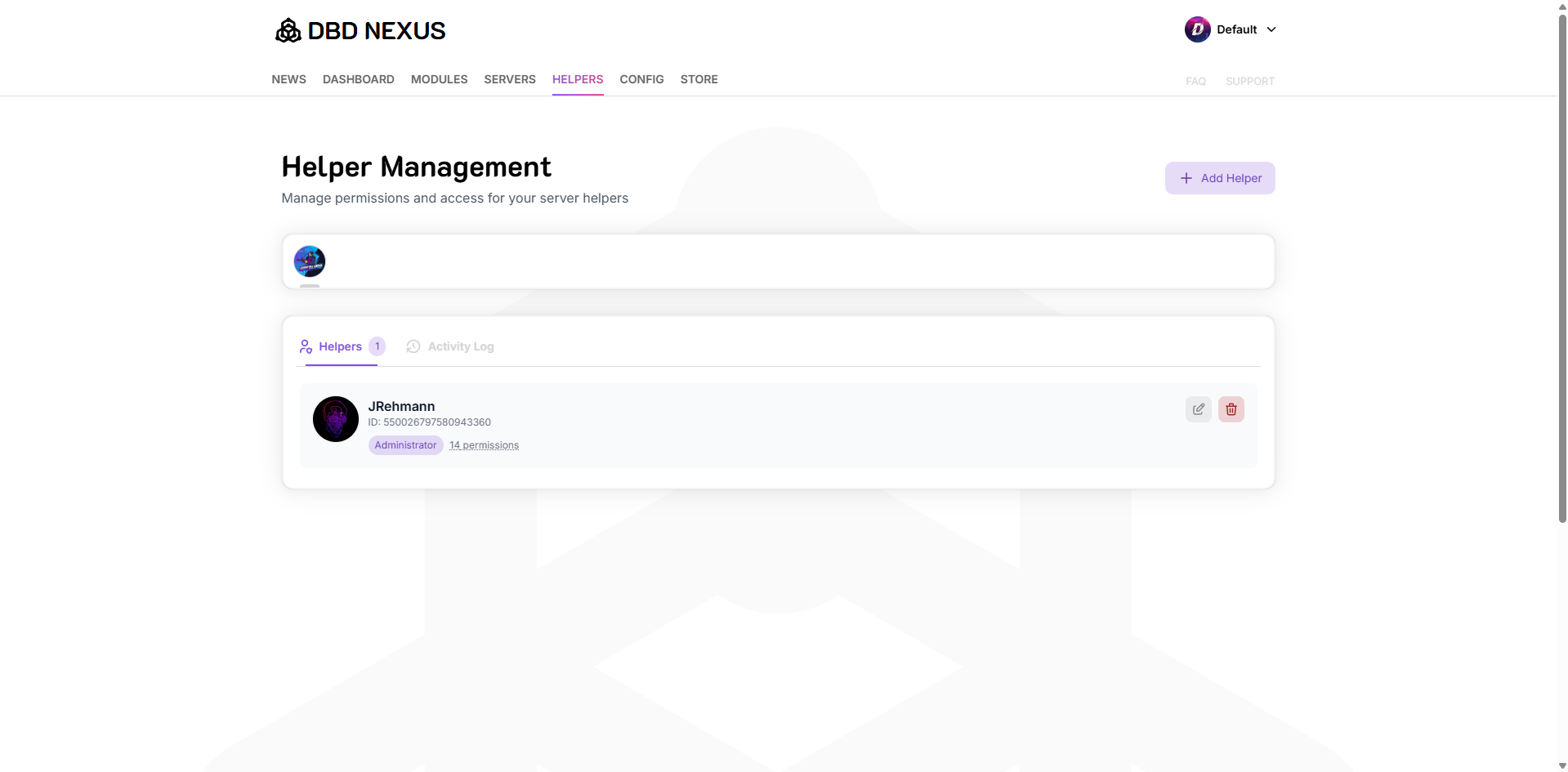Click the trash icon to delete JRehmann
The width and height of the screenshot is (1568, 772).
1231,408
